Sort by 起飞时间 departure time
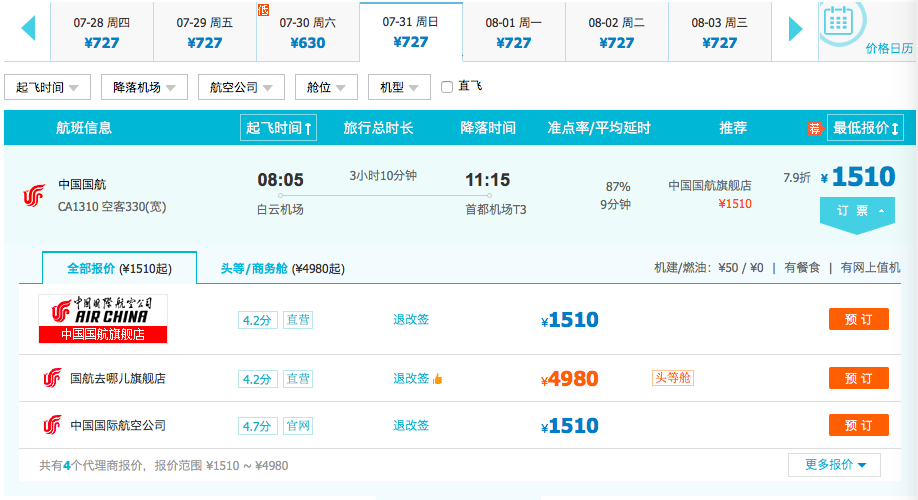This screenshot has height=500, width=918. pyautogui.click(x=278, y=128)
